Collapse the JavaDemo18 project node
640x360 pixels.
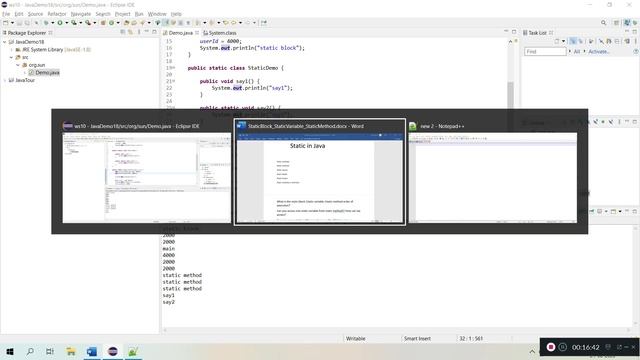pyautogui.click(x=4, y=42)
